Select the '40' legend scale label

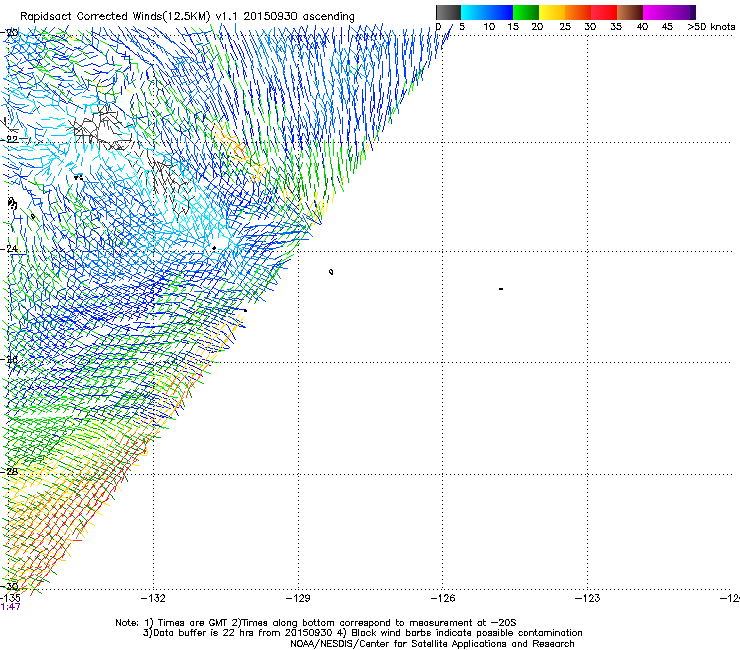[x=642, y=27]
